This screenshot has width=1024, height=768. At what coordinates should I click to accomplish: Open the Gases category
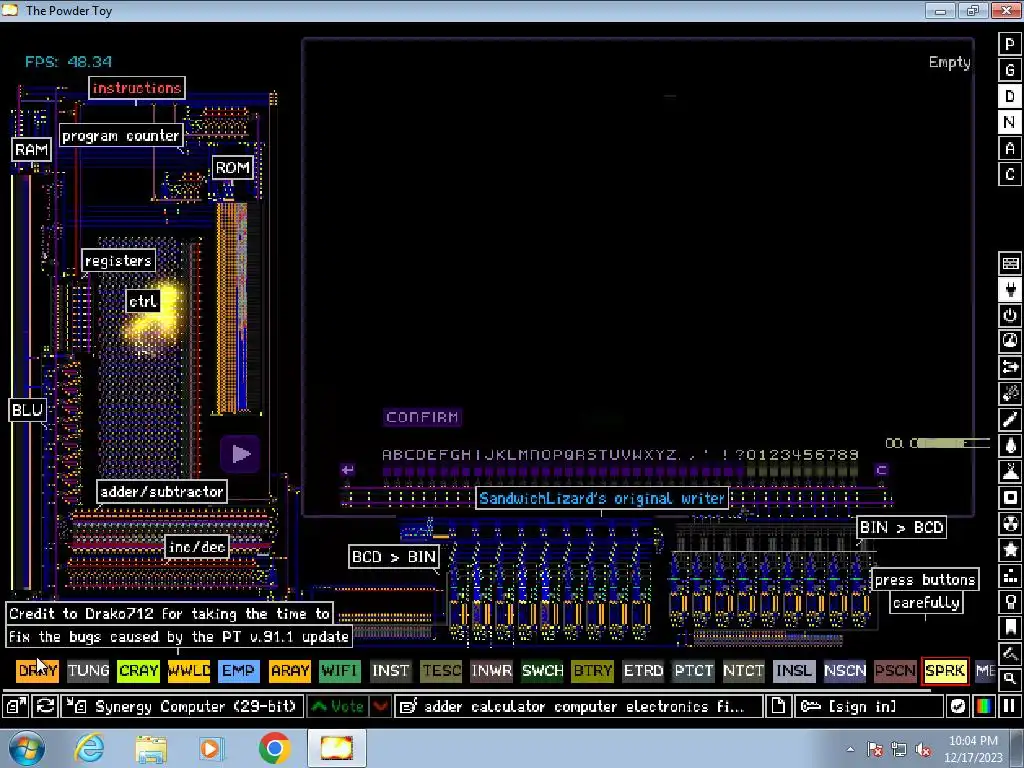(1010, 420)
